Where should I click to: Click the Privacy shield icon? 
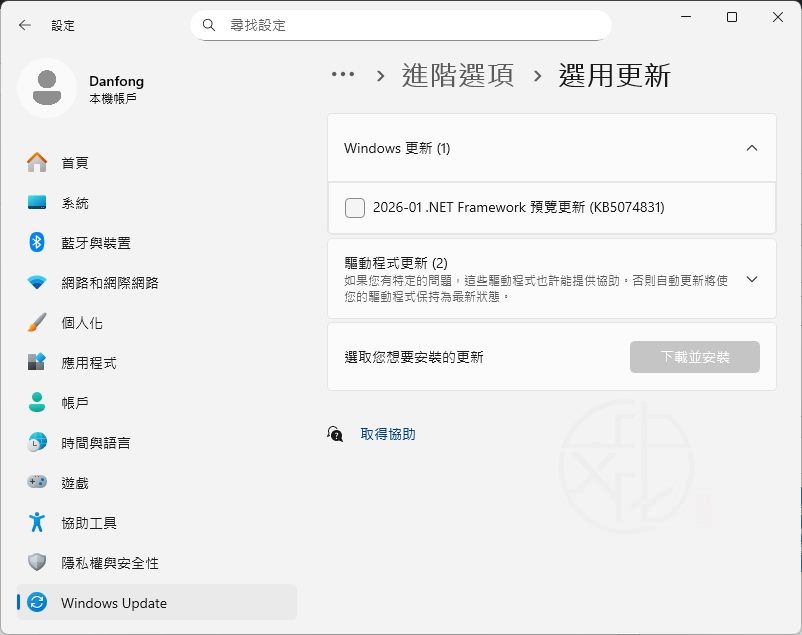[37, 562]
